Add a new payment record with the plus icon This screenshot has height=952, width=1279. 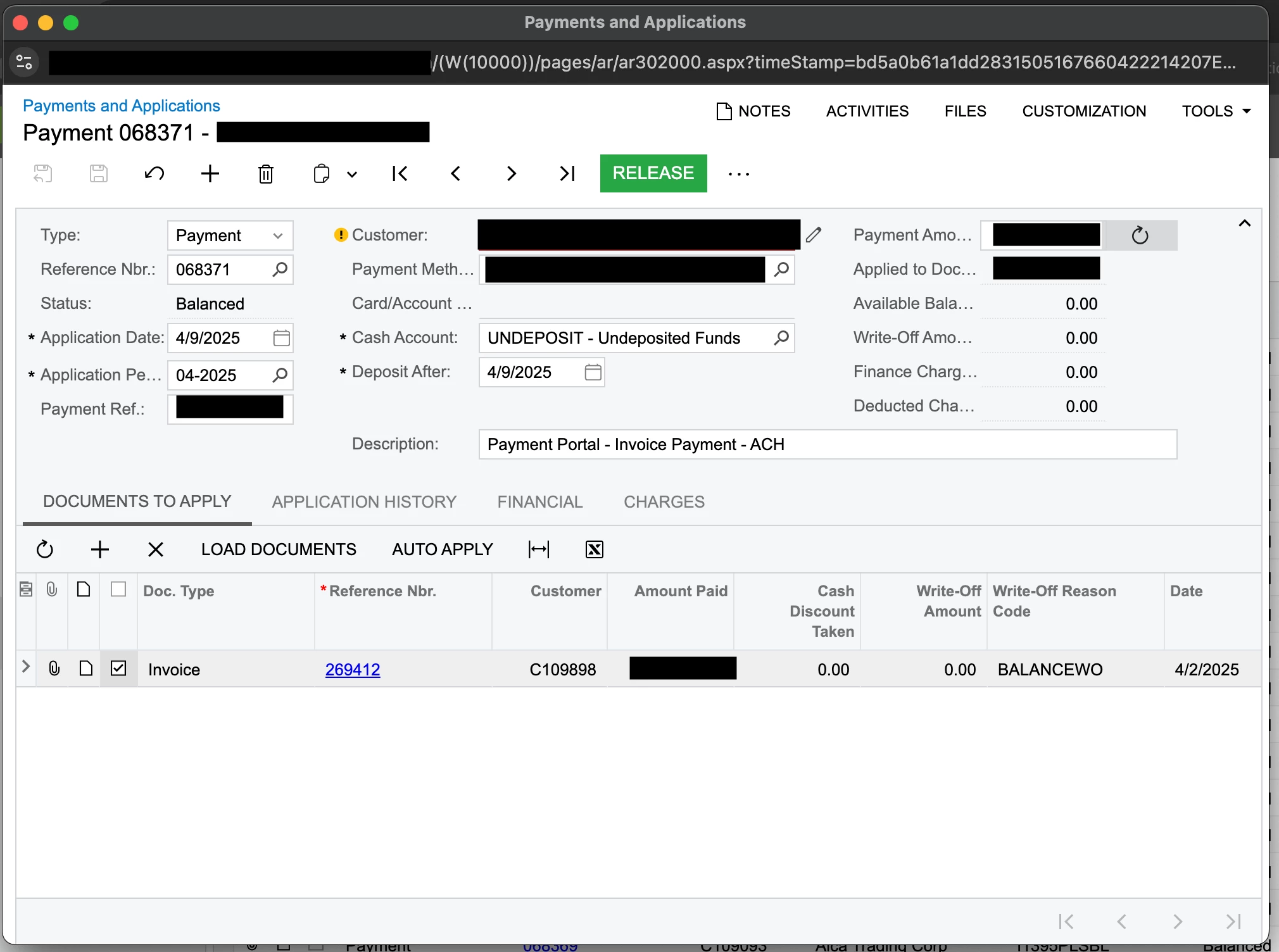point(210,173)
